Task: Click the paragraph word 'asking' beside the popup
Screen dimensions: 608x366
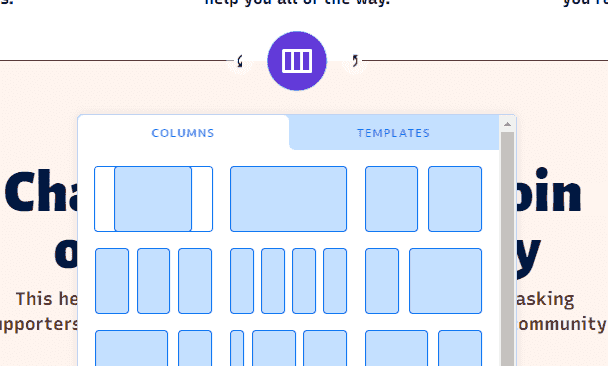Action: tap(545, 299)
